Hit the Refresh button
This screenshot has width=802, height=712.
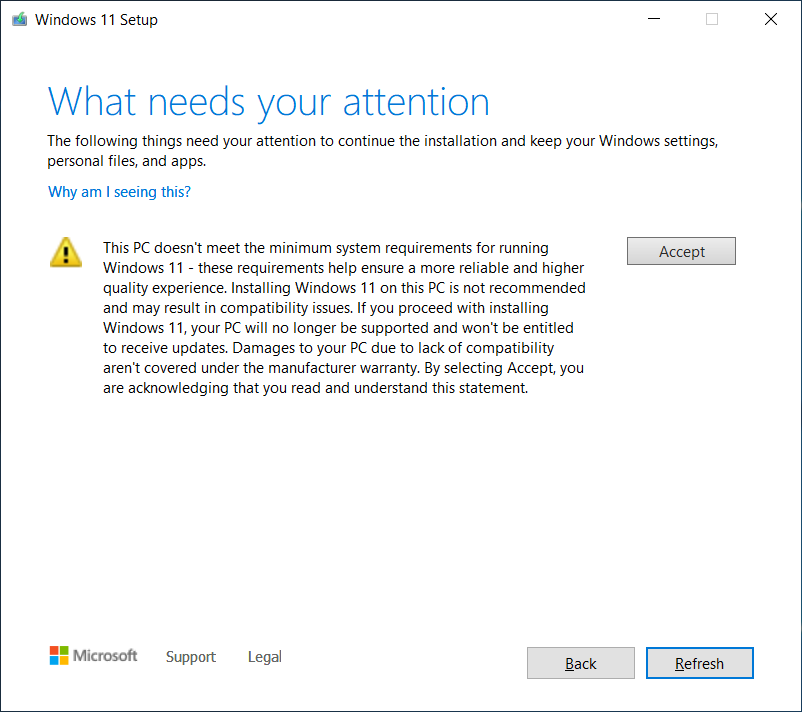(x=699, y=663)
